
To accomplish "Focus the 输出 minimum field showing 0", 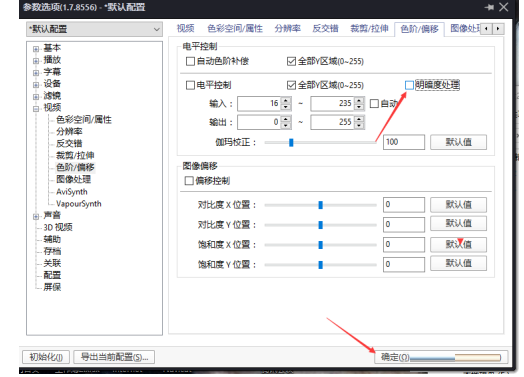I will coord(259,122).
